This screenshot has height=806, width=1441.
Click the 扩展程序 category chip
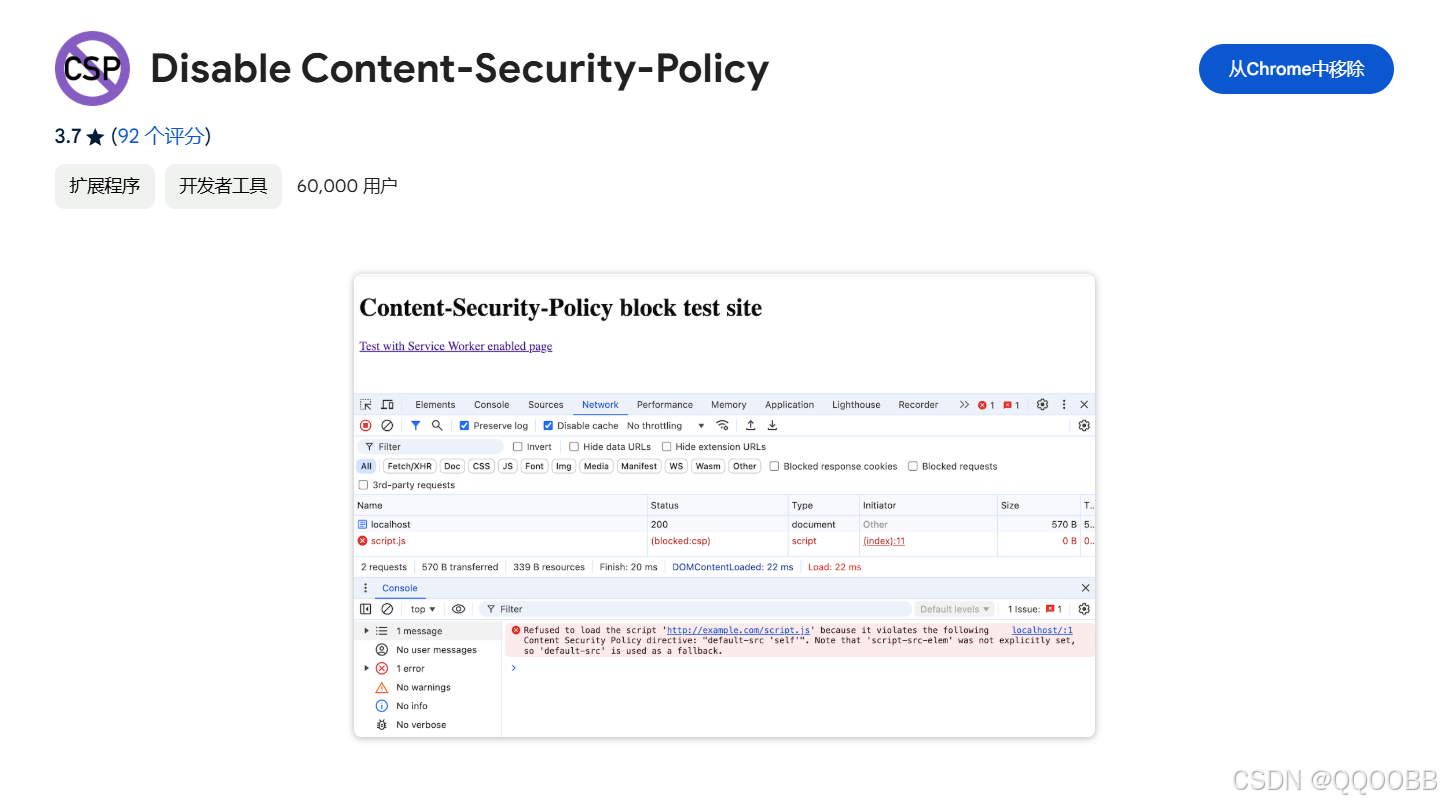point(105,186)
